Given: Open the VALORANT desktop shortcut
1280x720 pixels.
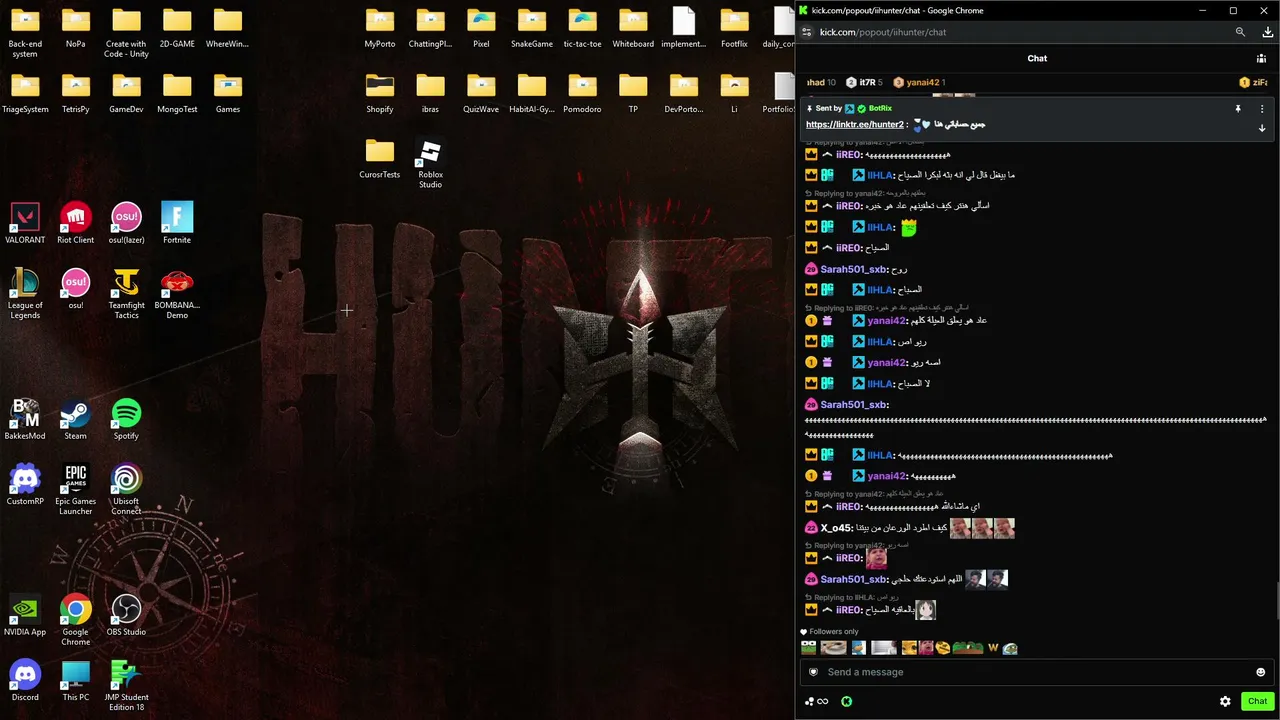Looking at the screenshot, I should 25,224.
